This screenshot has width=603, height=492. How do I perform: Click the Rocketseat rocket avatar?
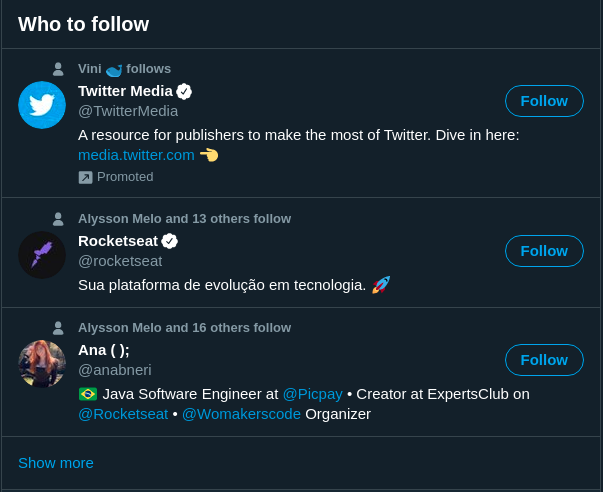(x=42, y=255)
